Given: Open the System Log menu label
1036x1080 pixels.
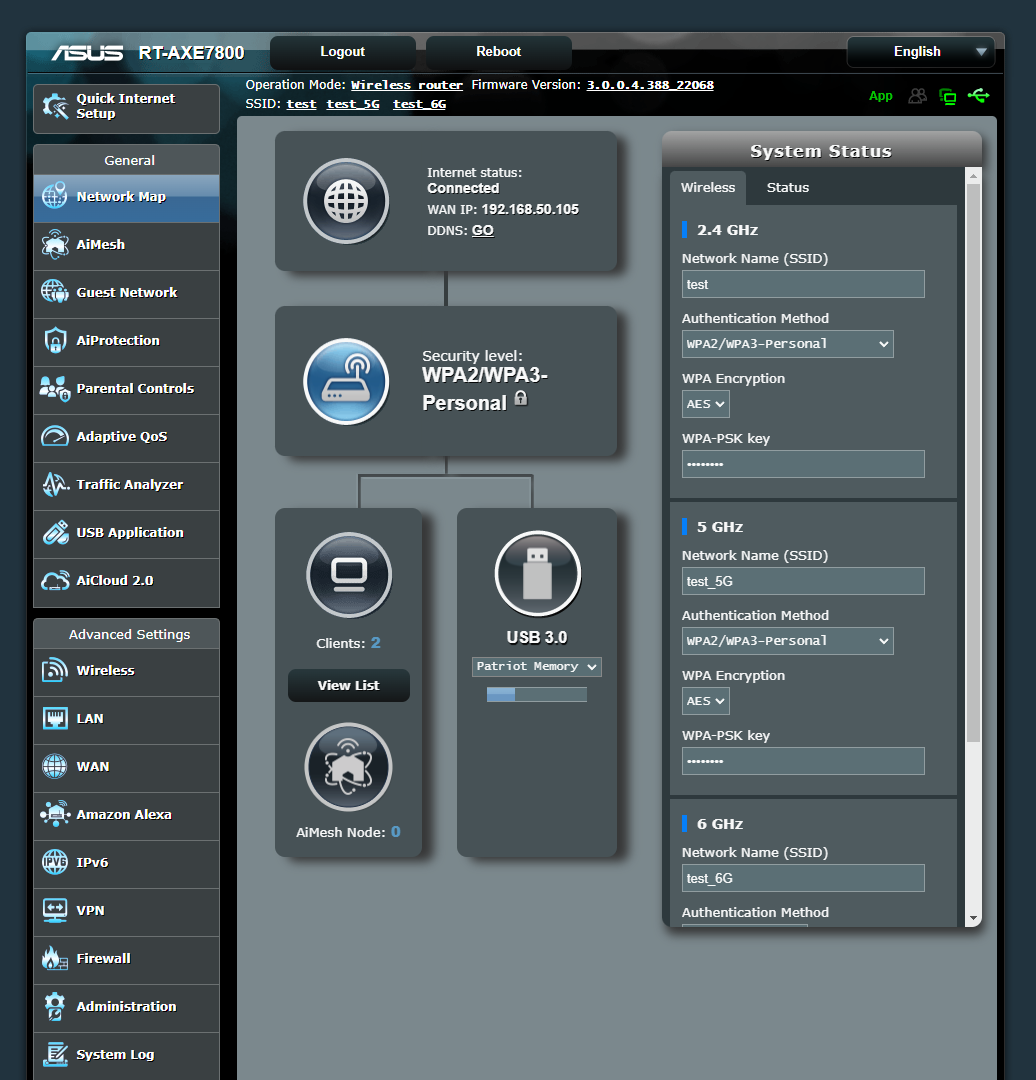Looking at the screenshot, I should pos(115,1055).
